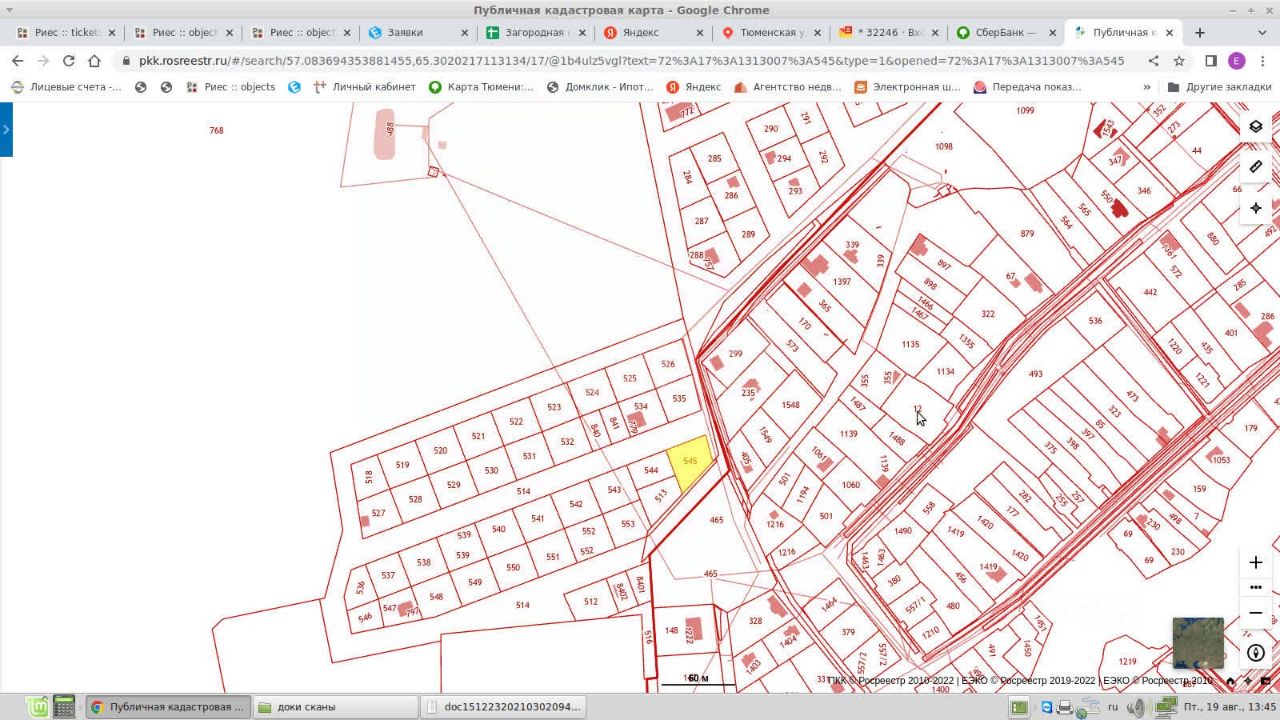Viewport: 1280px width, 720px height.
Task: Click the address bar URL field
Action: pos(630,61)
